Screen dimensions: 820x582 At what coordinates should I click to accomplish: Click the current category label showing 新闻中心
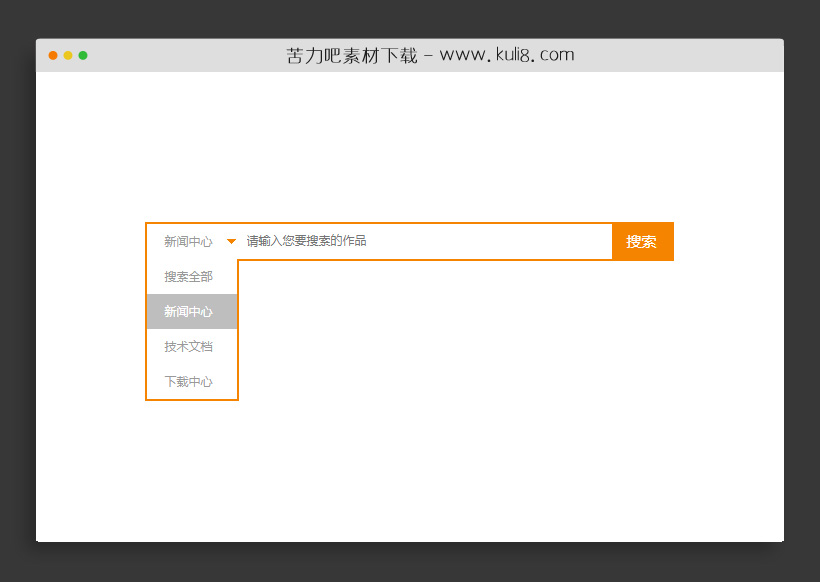tap(188, 241)
